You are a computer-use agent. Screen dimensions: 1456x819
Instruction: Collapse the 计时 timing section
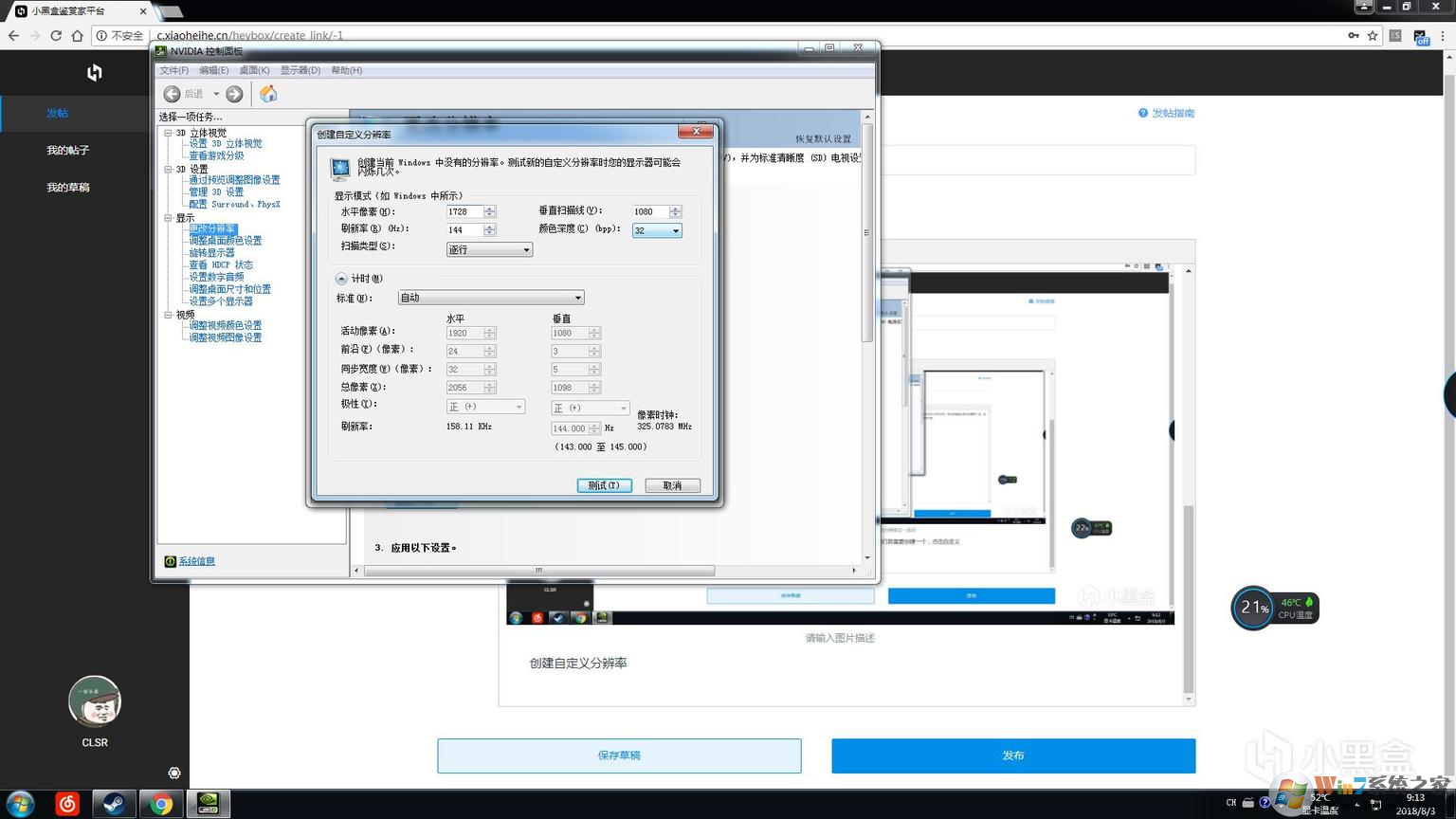pyautogui.click(x=341, y=279)
